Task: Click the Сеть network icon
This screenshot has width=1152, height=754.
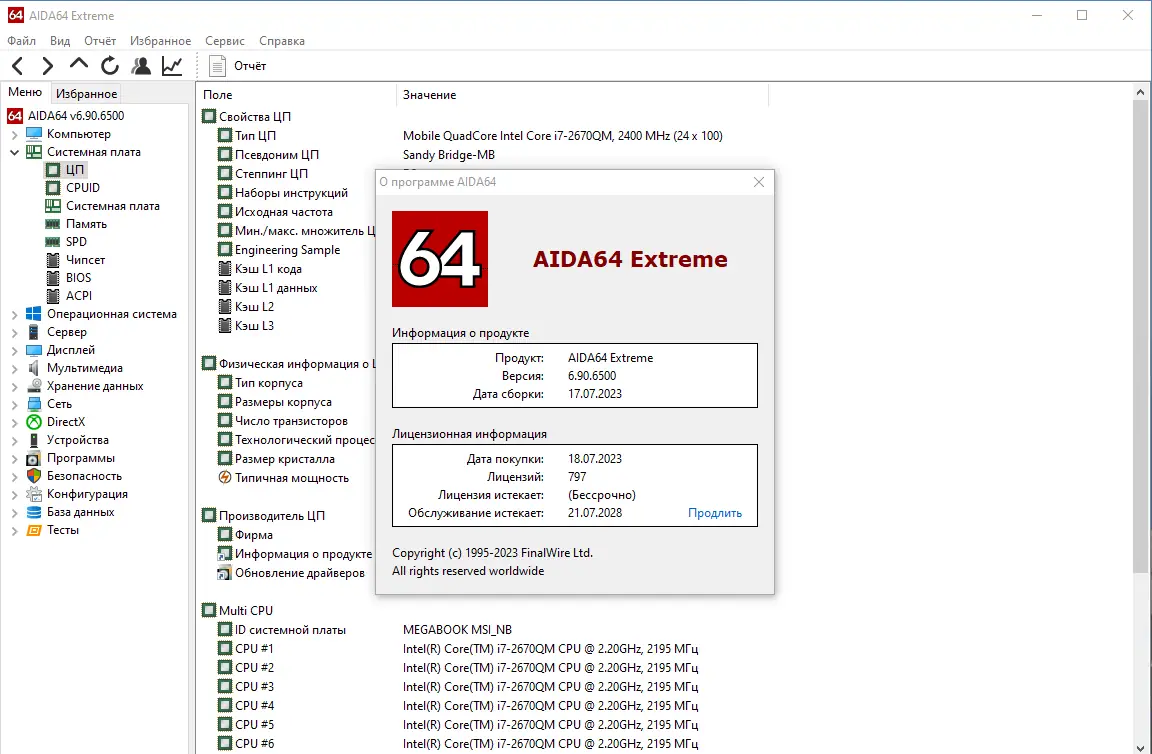Action: [x=34, y=404]
